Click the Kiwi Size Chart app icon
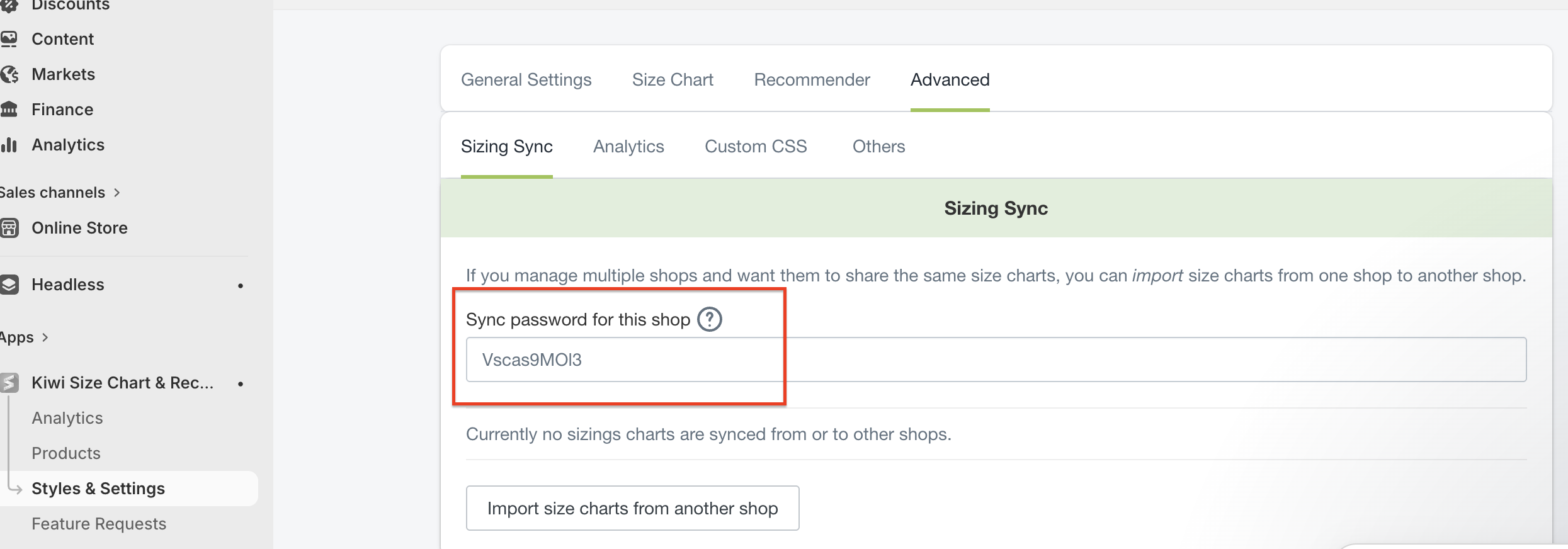 [x=9, y=383]
